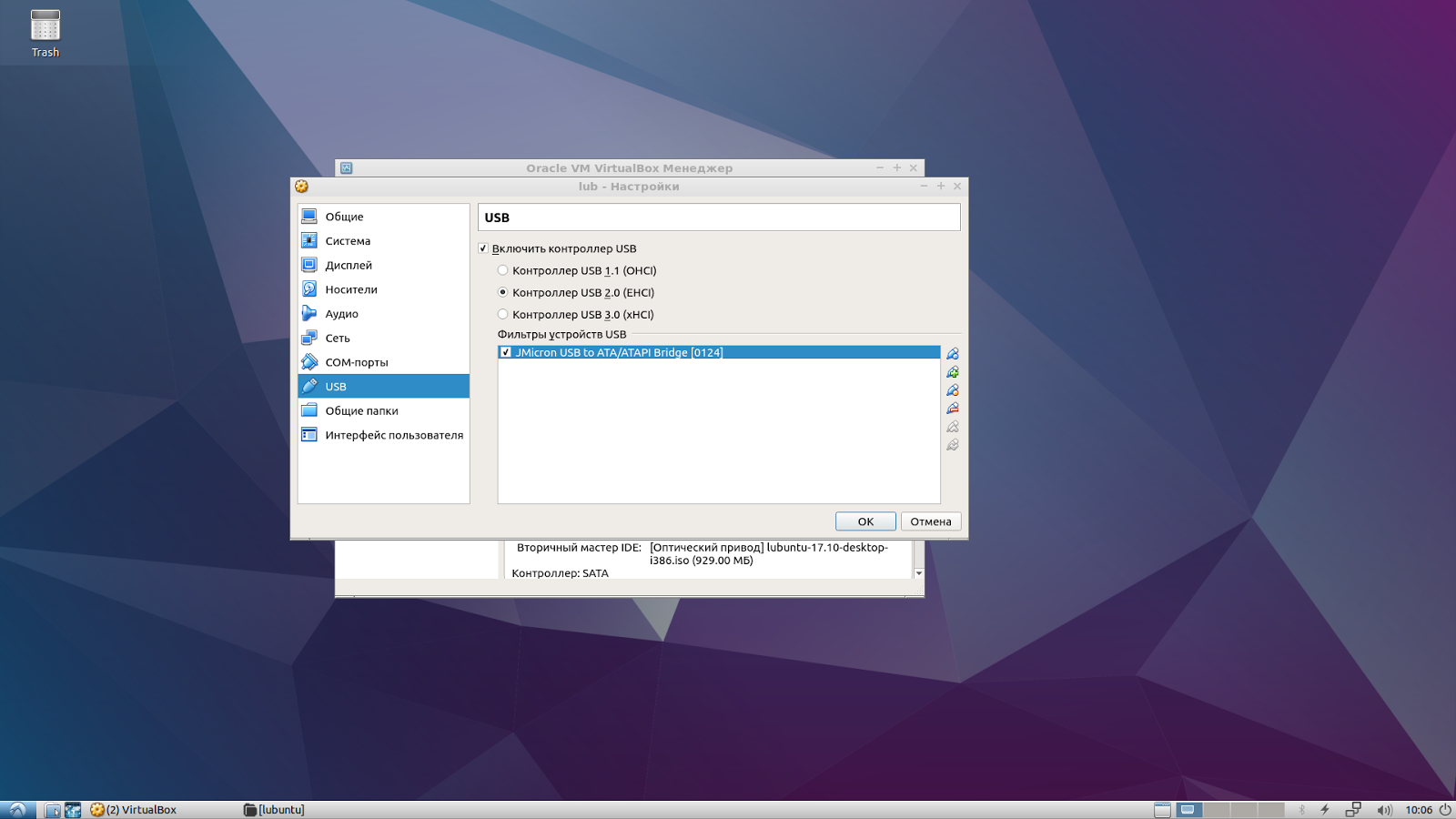
Task: Click Контроллер: SATA text in Manager window
Action: (560, 573)
